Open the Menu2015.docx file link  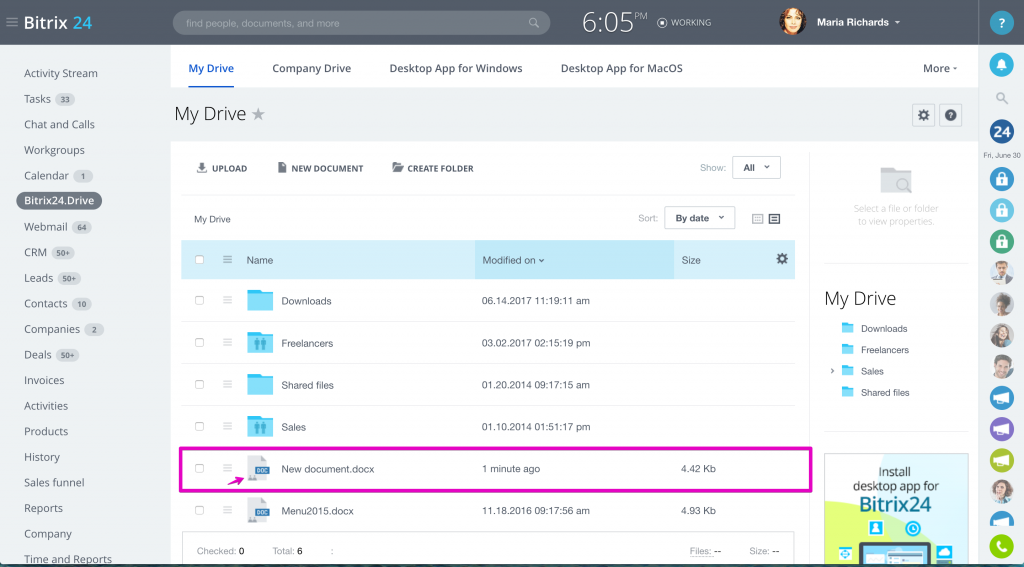point(317,511)
